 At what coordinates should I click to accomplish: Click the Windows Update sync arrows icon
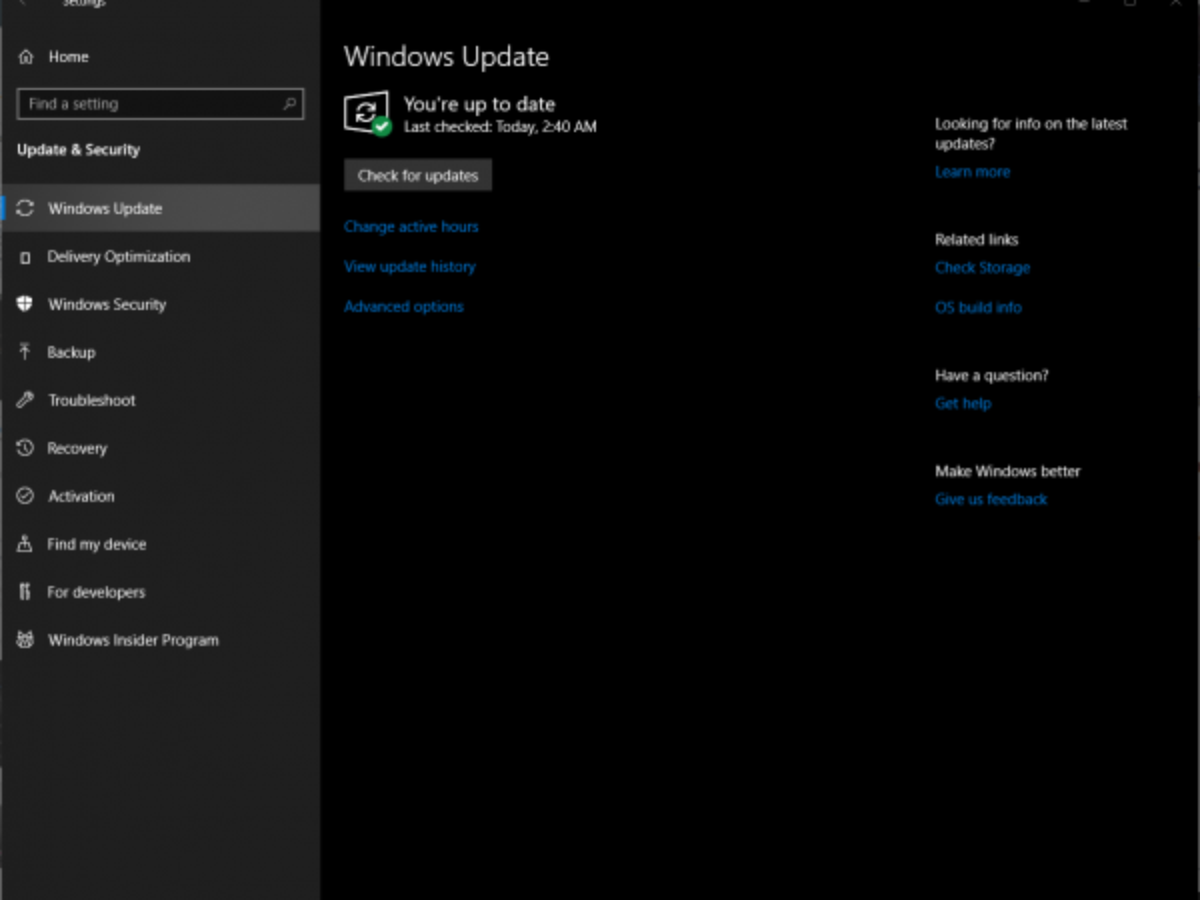26,209
